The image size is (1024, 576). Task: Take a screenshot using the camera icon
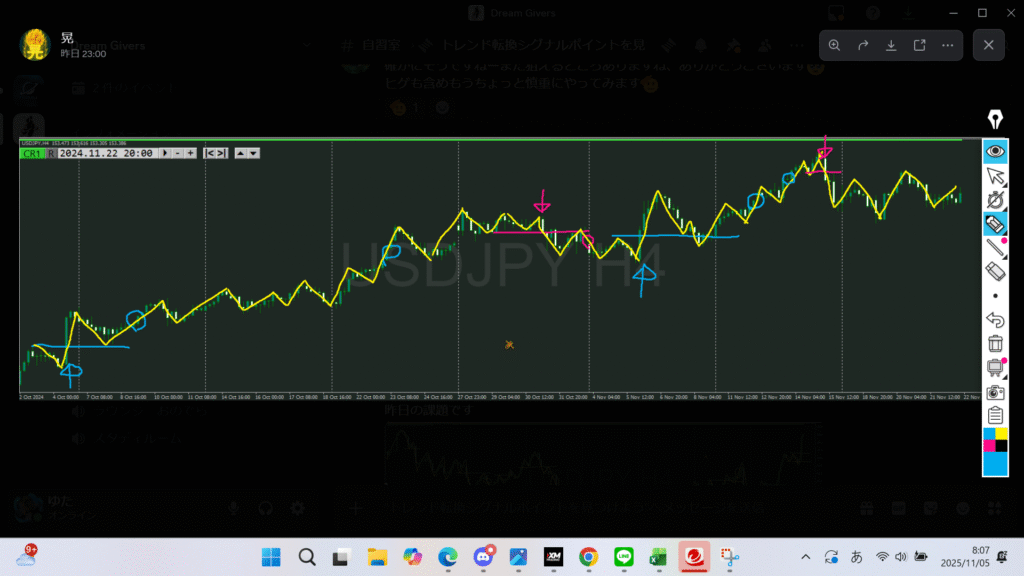coord(995,392)
